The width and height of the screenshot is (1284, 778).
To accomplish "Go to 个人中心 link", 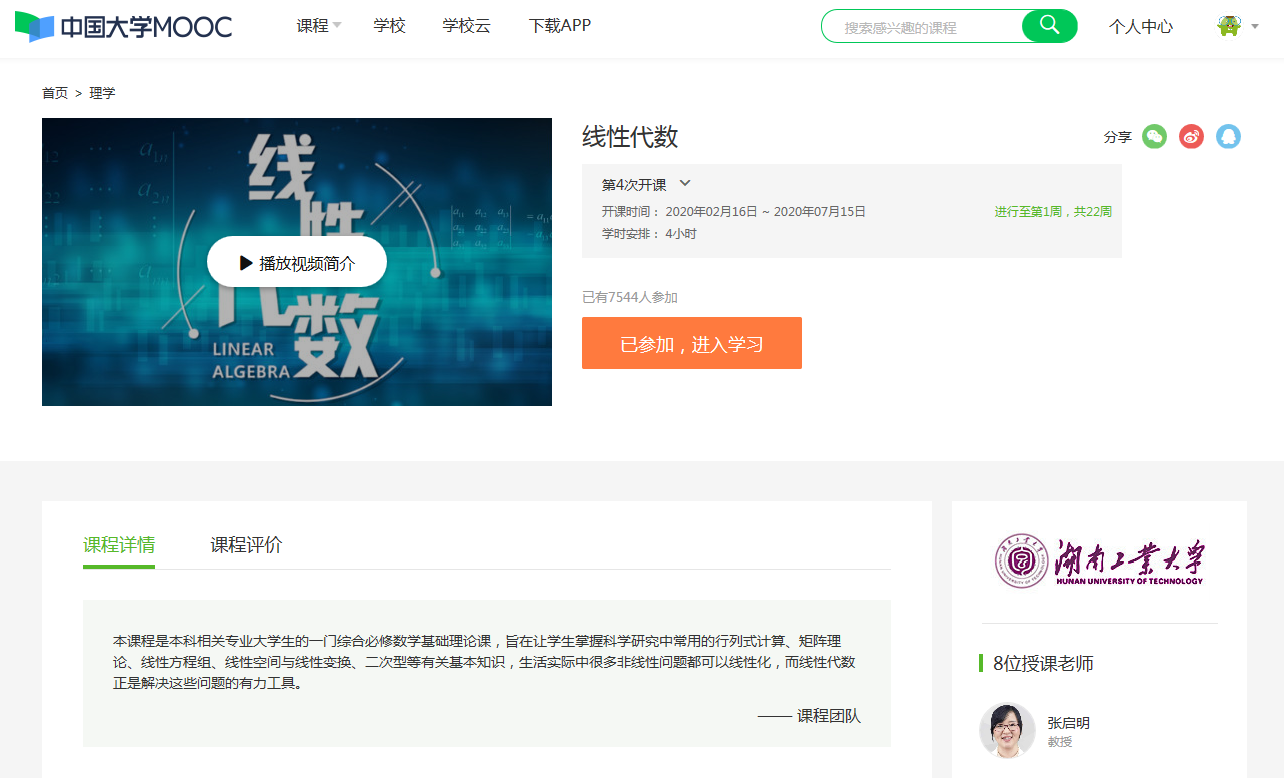I will 1140,27.
